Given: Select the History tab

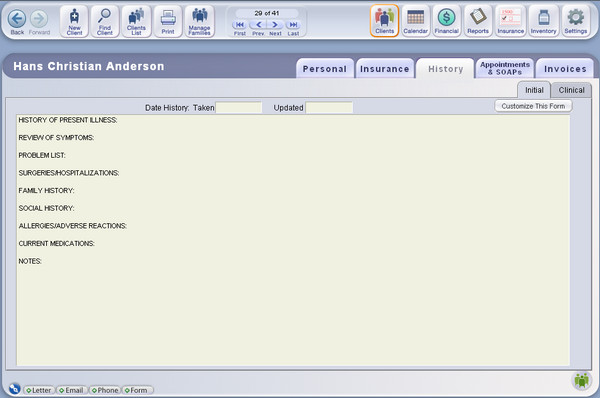Looking at the screenshot, I should [x=445, y=69].
